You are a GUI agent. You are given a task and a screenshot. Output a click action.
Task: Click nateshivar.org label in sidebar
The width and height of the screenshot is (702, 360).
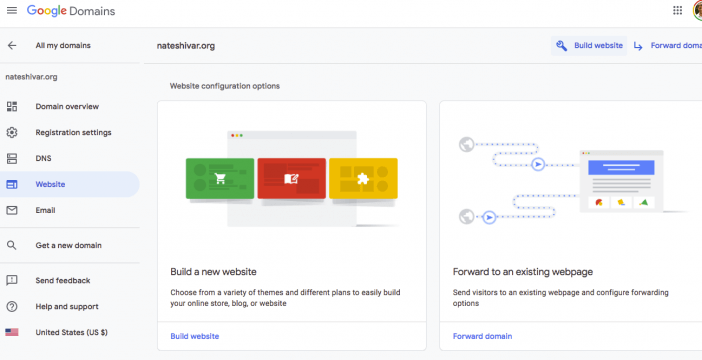pyautogui.click(x=31, y=77)
